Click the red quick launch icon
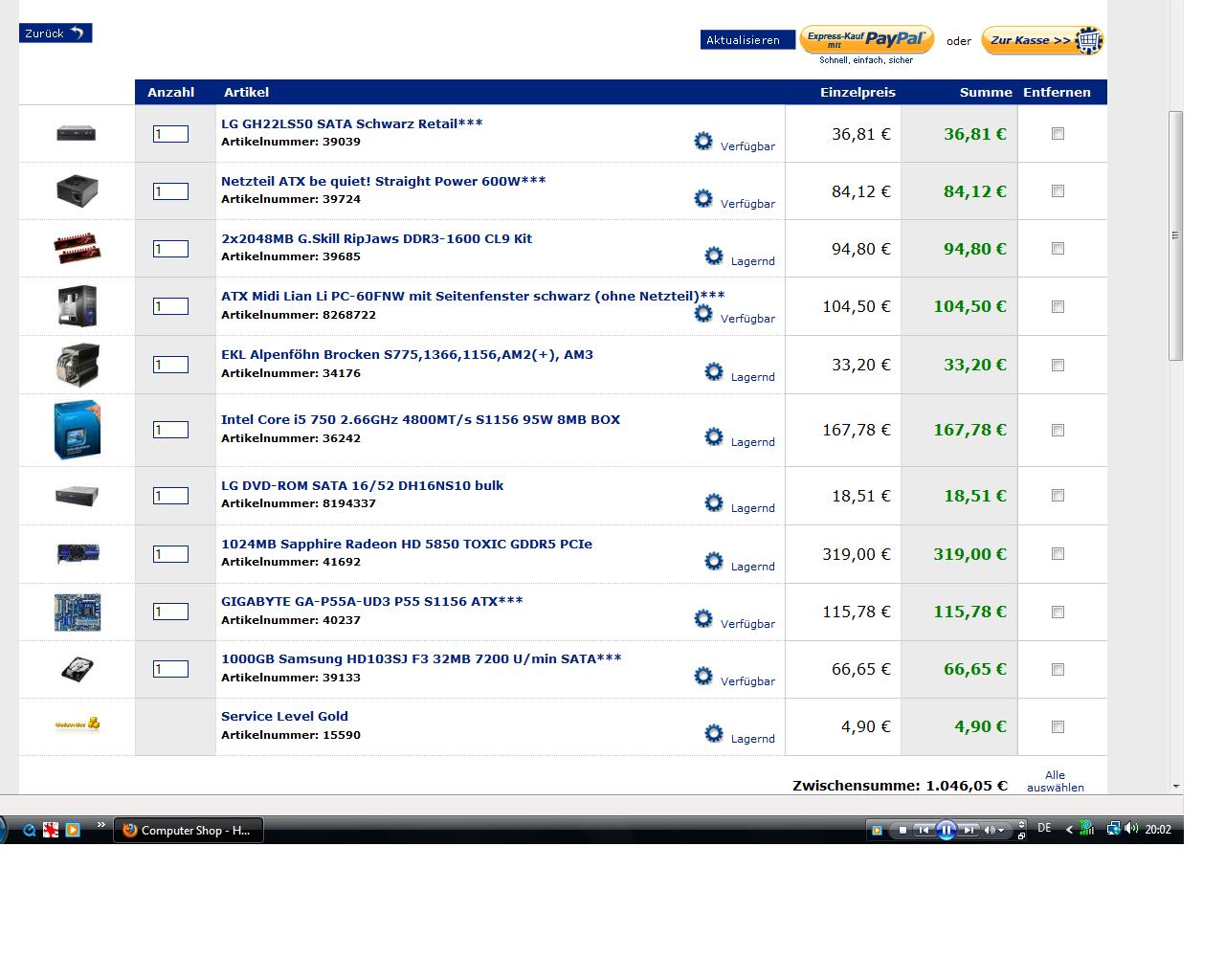 [x=51, y=830]
